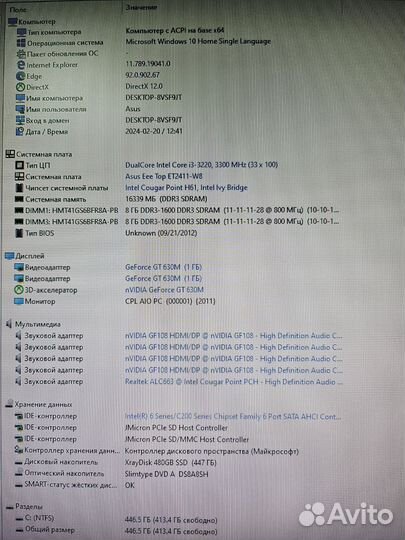Image resolution: width=405 pixels, height=540 pixels.
Task: Click the Дисковый накопитель drive icon
Action: click(x=19, y=462)
